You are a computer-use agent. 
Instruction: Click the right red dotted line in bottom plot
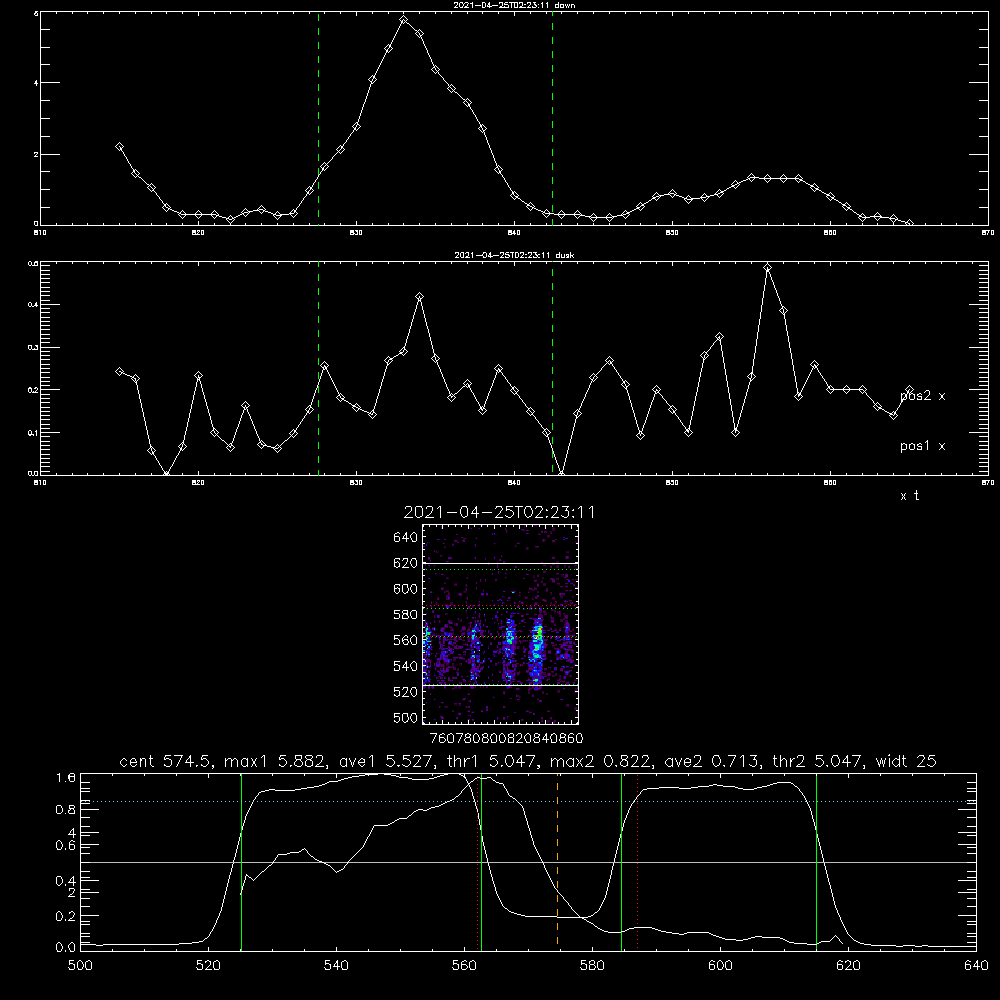637,861
